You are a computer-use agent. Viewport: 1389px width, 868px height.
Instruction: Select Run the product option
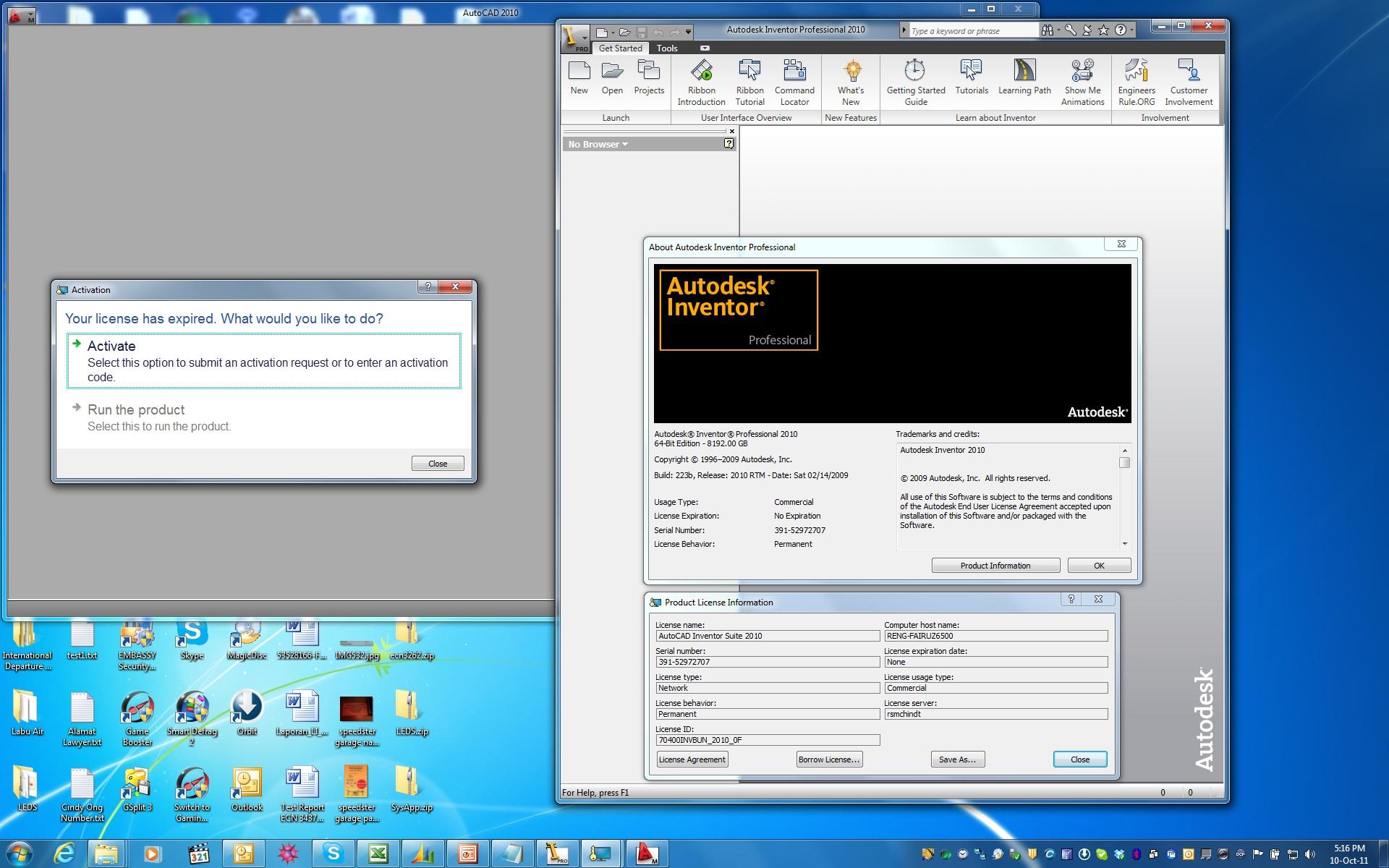click(264, 417)
